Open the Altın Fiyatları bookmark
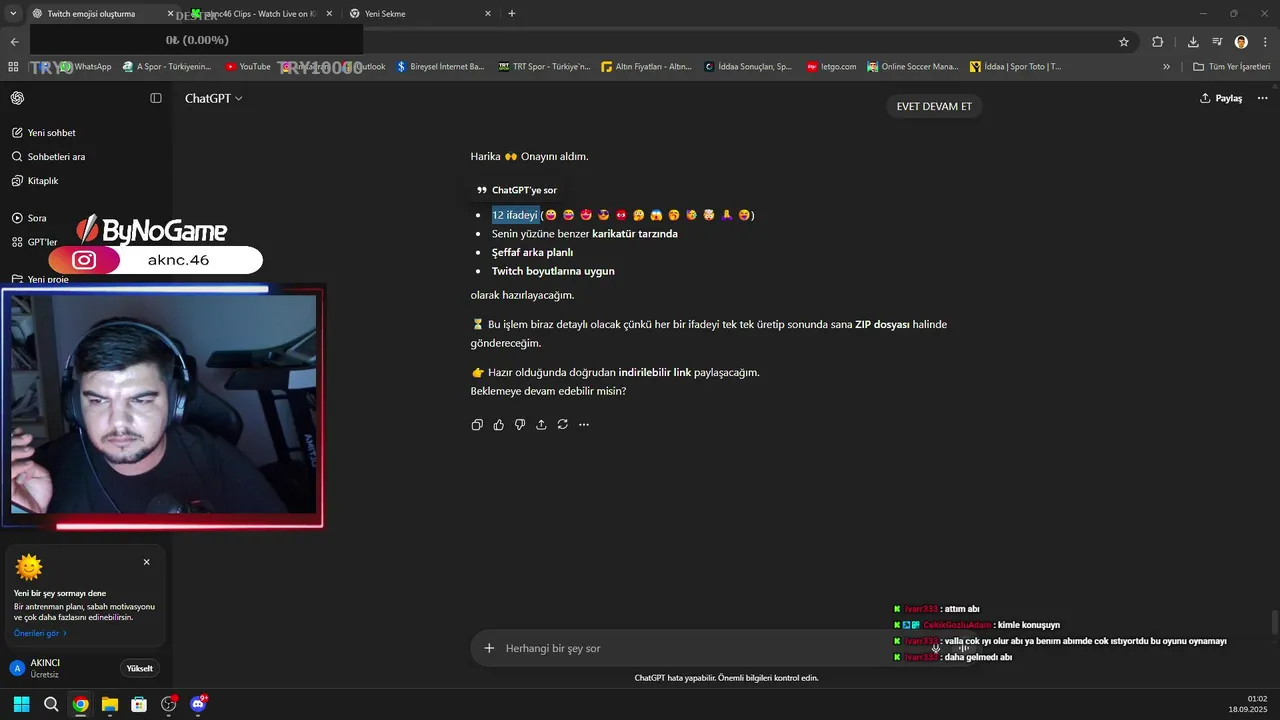 [646, 67]
